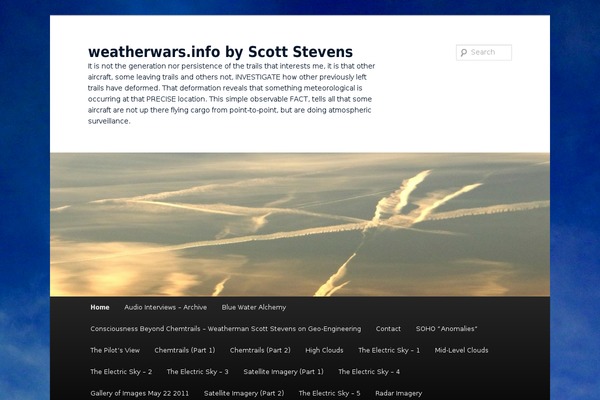Screen dimensions: 600x400
Task: Select Chemtrails (Part 1) menu item
Action: click(185, 350)
